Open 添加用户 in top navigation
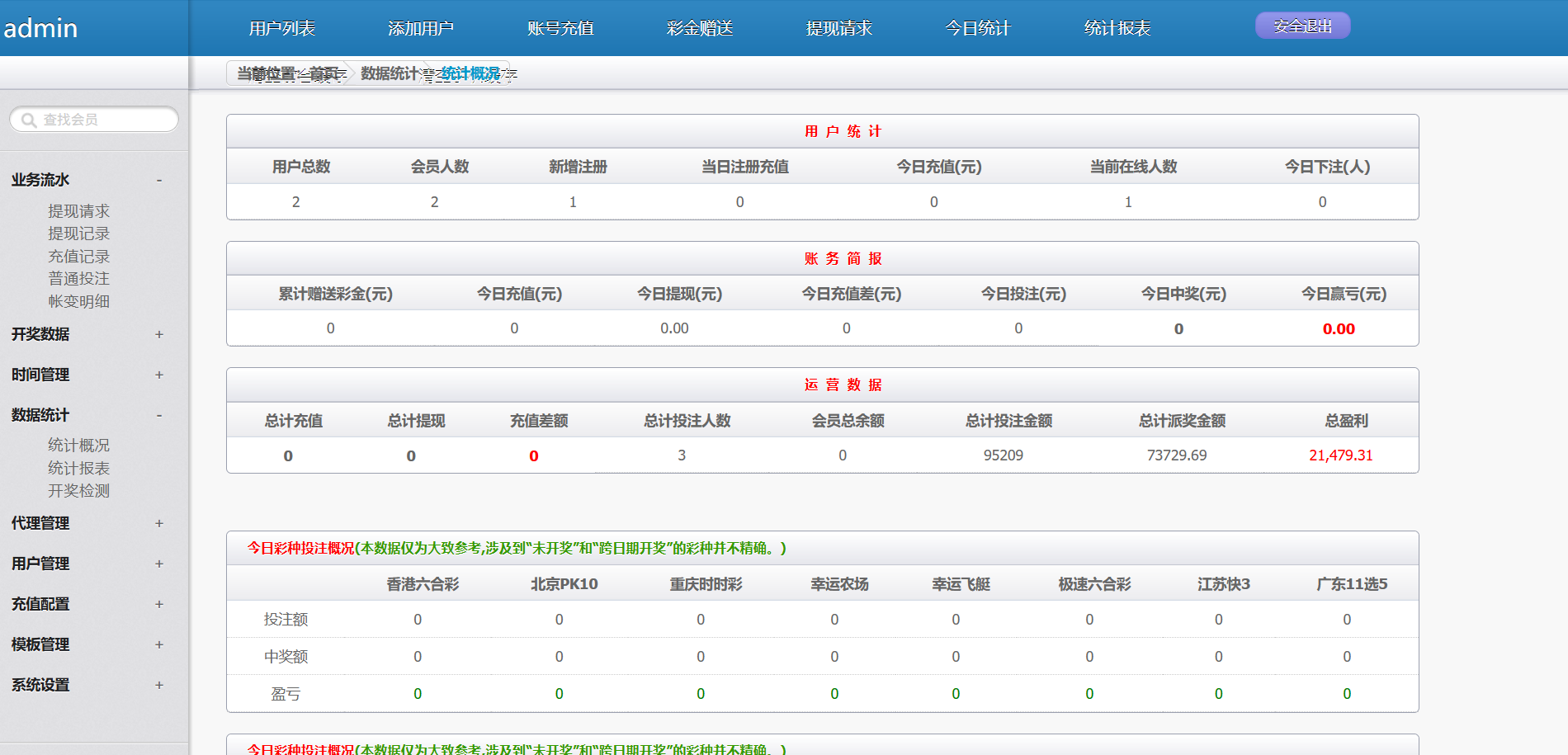This screenshot has width=1568, height=755. [421, 28]
